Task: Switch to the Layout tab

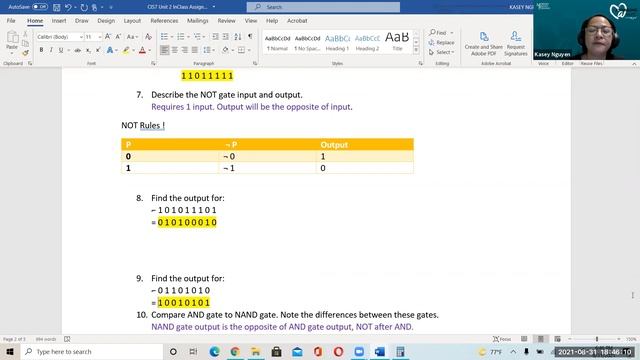Action: coord(132,20)
